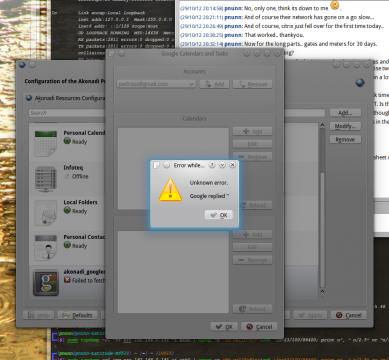Select the akonadi_googlecalendar resource icon
Image resolution: width=389 pixels, height=360 pixels.
46,283
